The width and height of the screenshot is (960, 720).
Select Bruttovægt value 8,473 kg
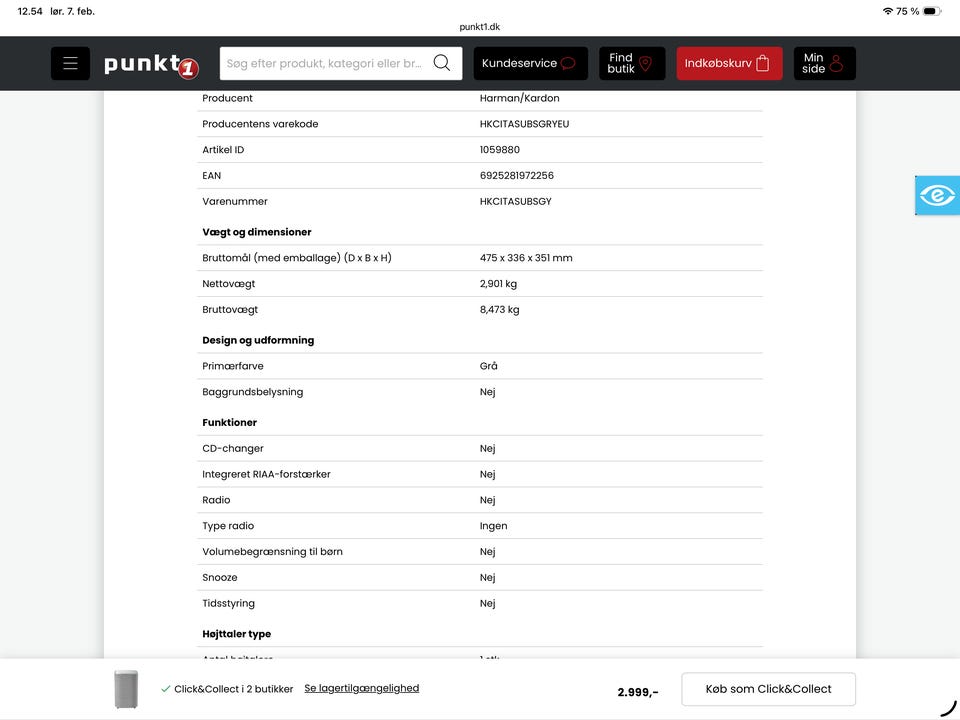click(500, 310)
